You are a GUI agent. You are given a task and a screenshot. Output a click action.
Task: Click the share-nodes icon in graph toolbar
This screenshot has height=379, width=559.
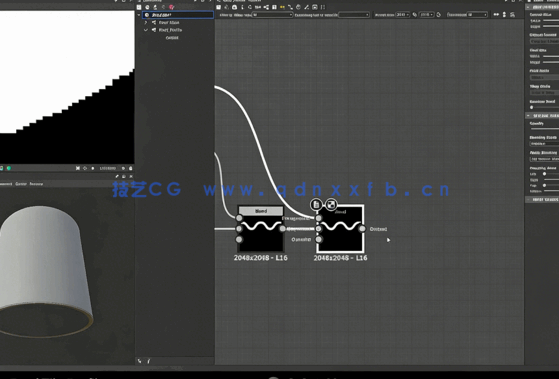coord(266,7)
